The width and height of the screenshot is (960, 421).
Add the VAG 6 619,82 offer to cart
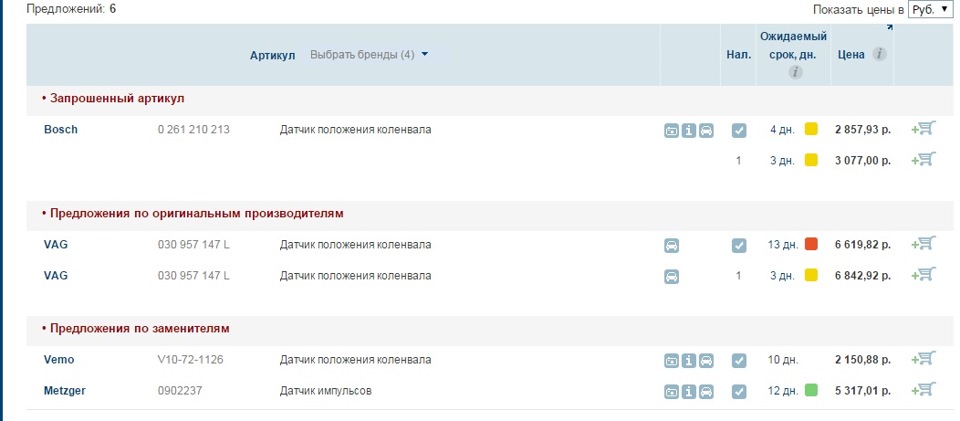tap(924, 244)
